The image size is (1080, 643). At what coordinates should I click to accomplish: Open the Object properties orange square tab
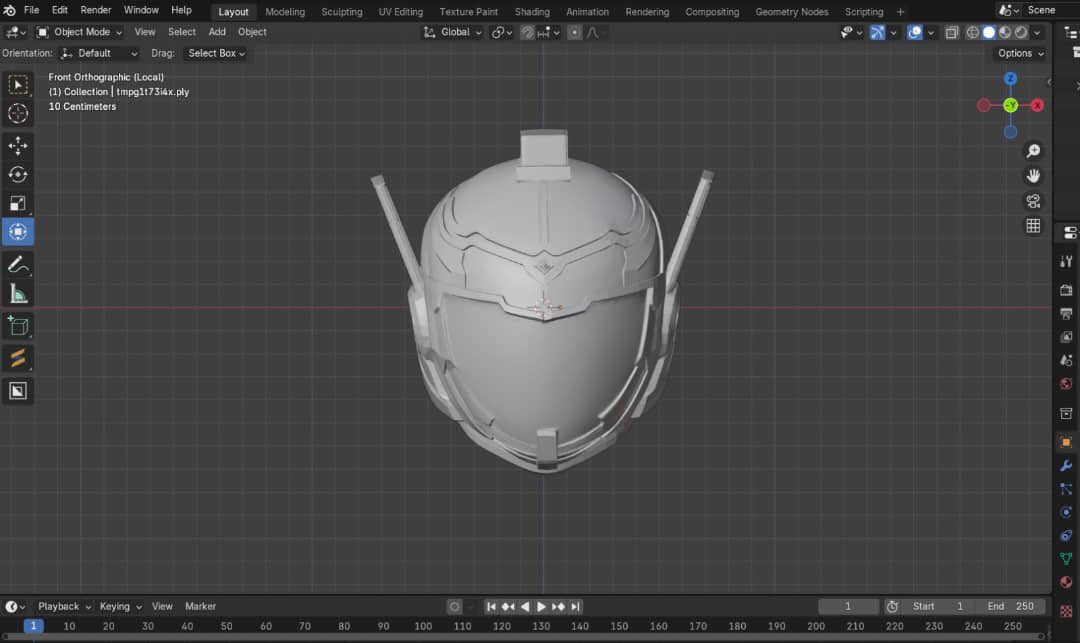[x=1066, y=443]
